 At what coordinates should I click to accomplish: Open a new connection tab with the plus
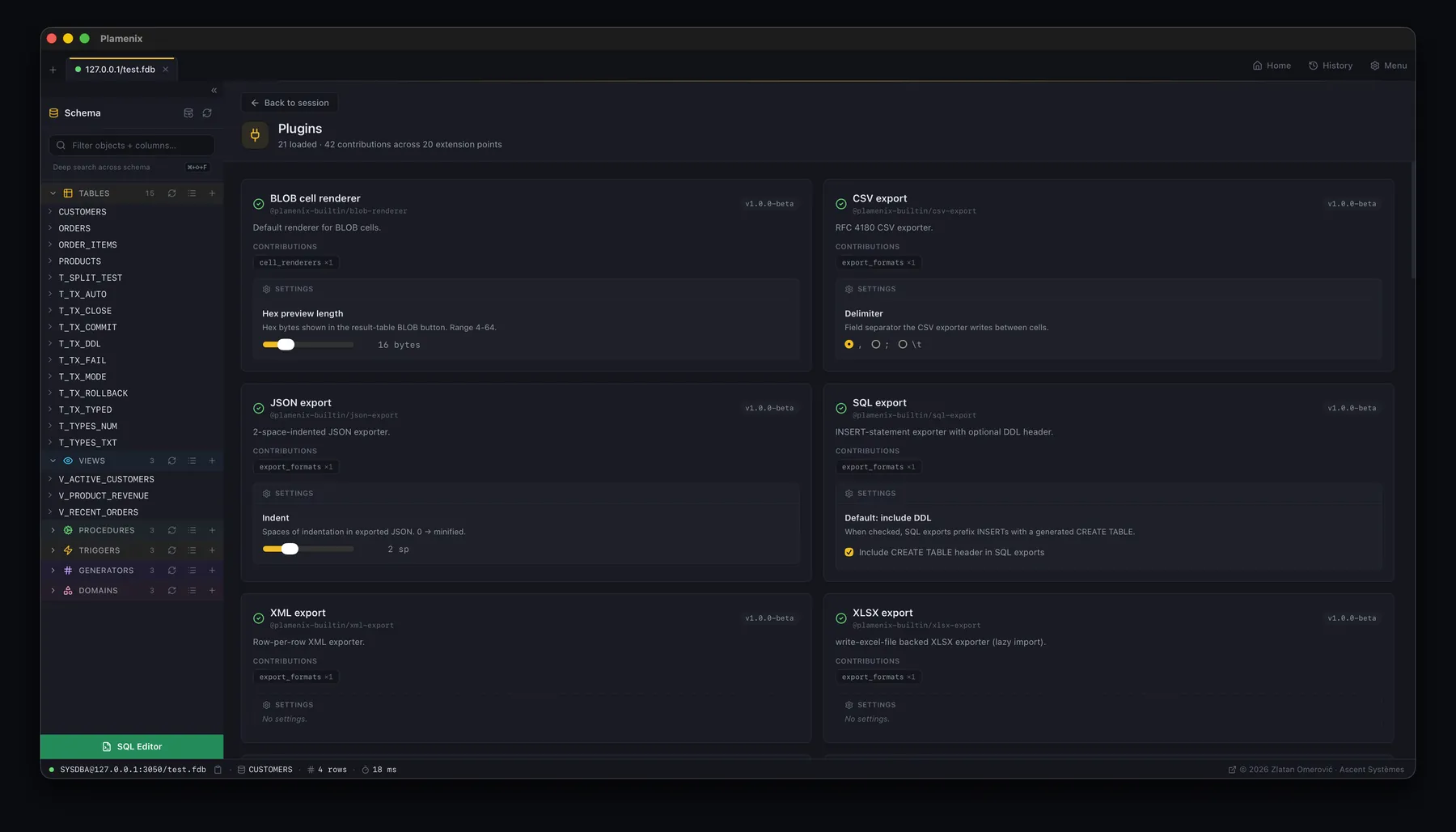pyautogui.click(x=53, y=70)
